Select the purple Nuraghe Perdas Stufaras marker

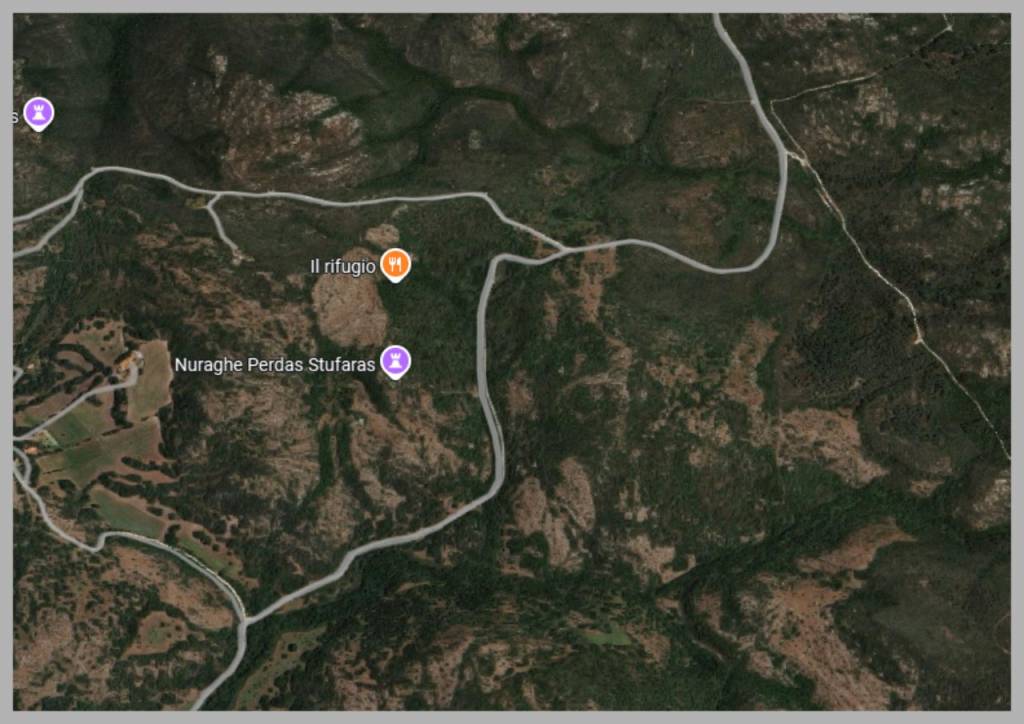395,361
